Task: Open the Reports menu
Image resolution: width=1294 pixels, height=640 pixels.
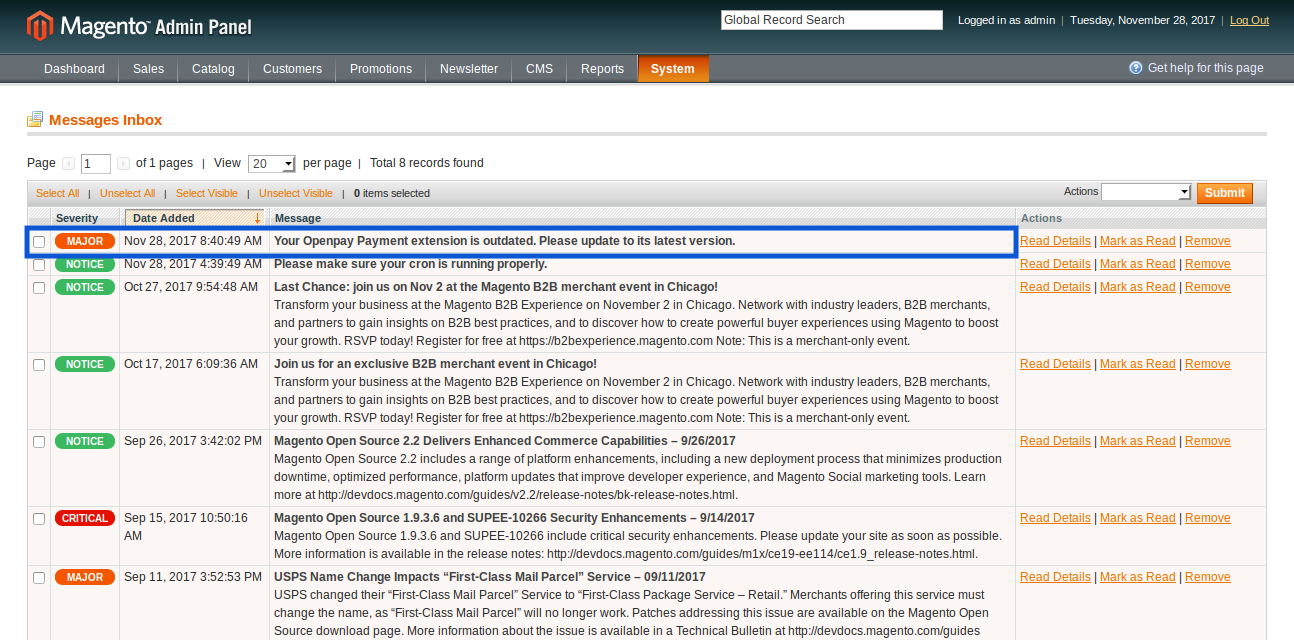Action: 602,69
